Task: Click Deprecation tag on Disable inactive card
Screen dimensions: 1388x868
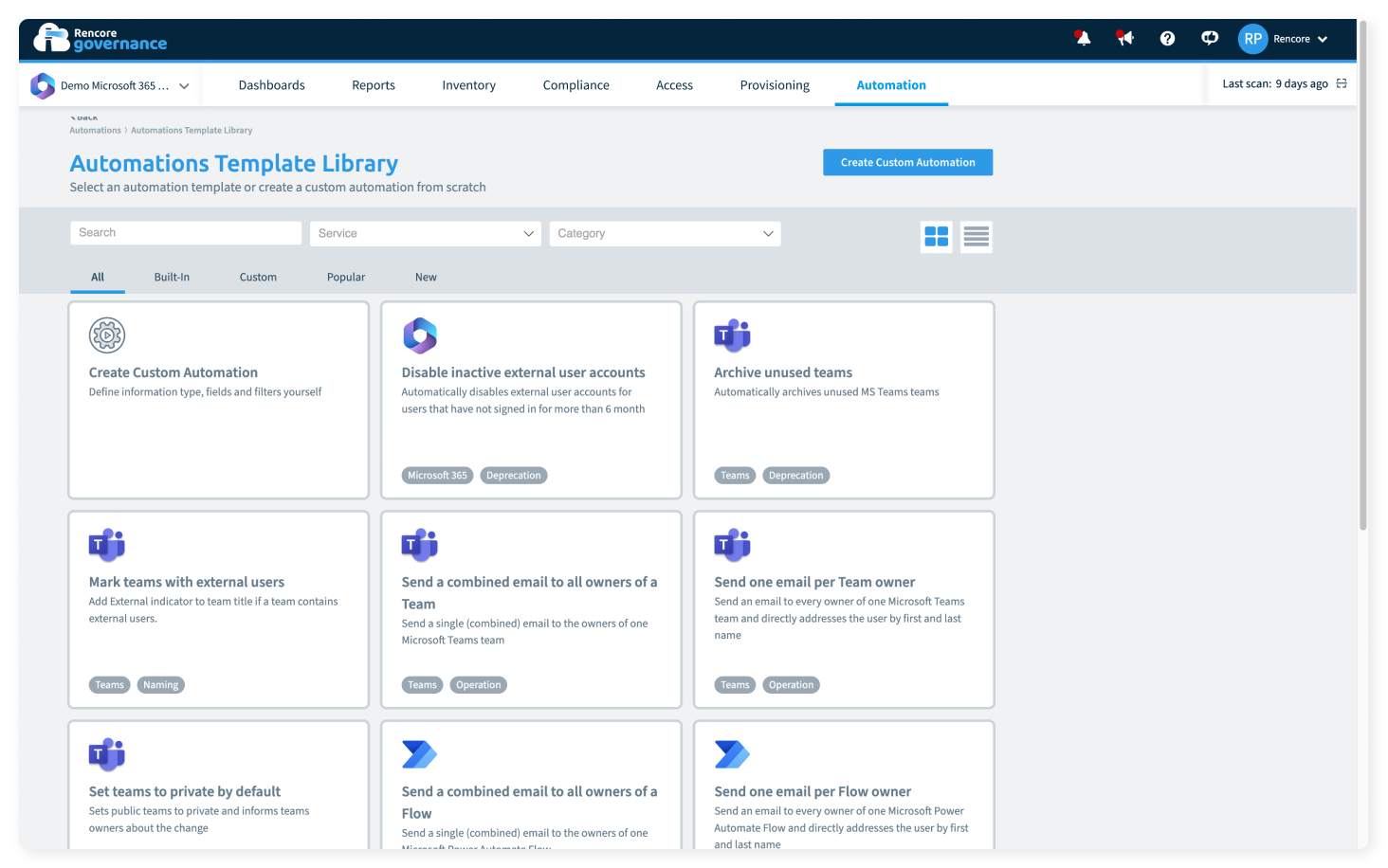Action: tap(514, 476)
